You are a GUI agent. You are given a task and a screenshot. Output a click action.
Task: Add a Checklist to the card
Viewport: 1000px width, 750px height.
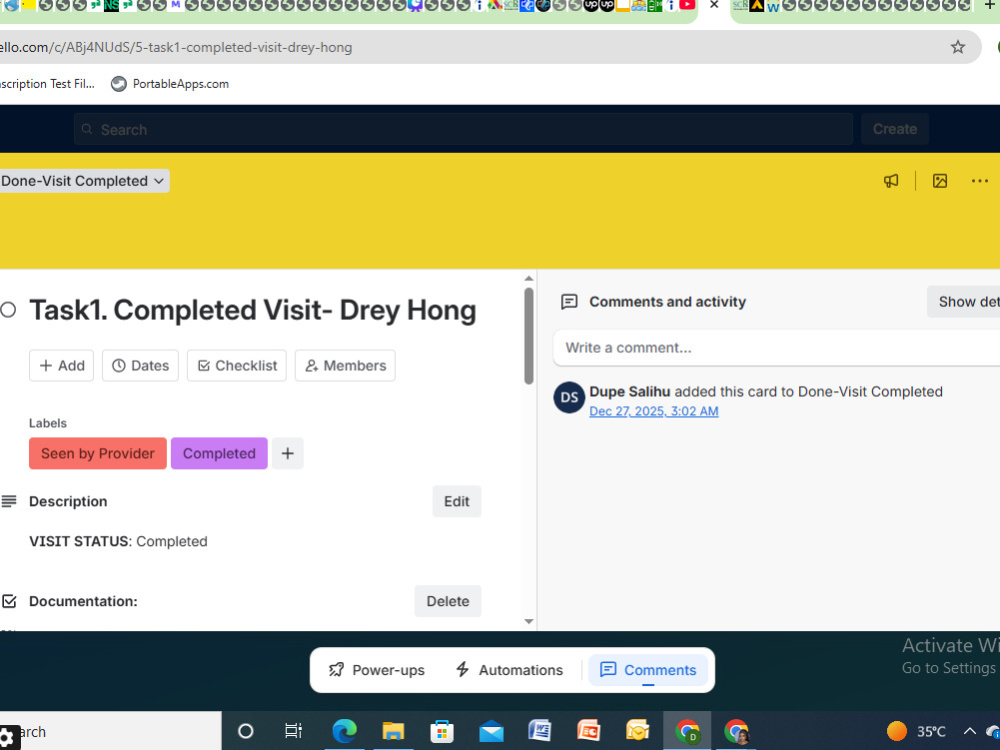pos(237,365)
